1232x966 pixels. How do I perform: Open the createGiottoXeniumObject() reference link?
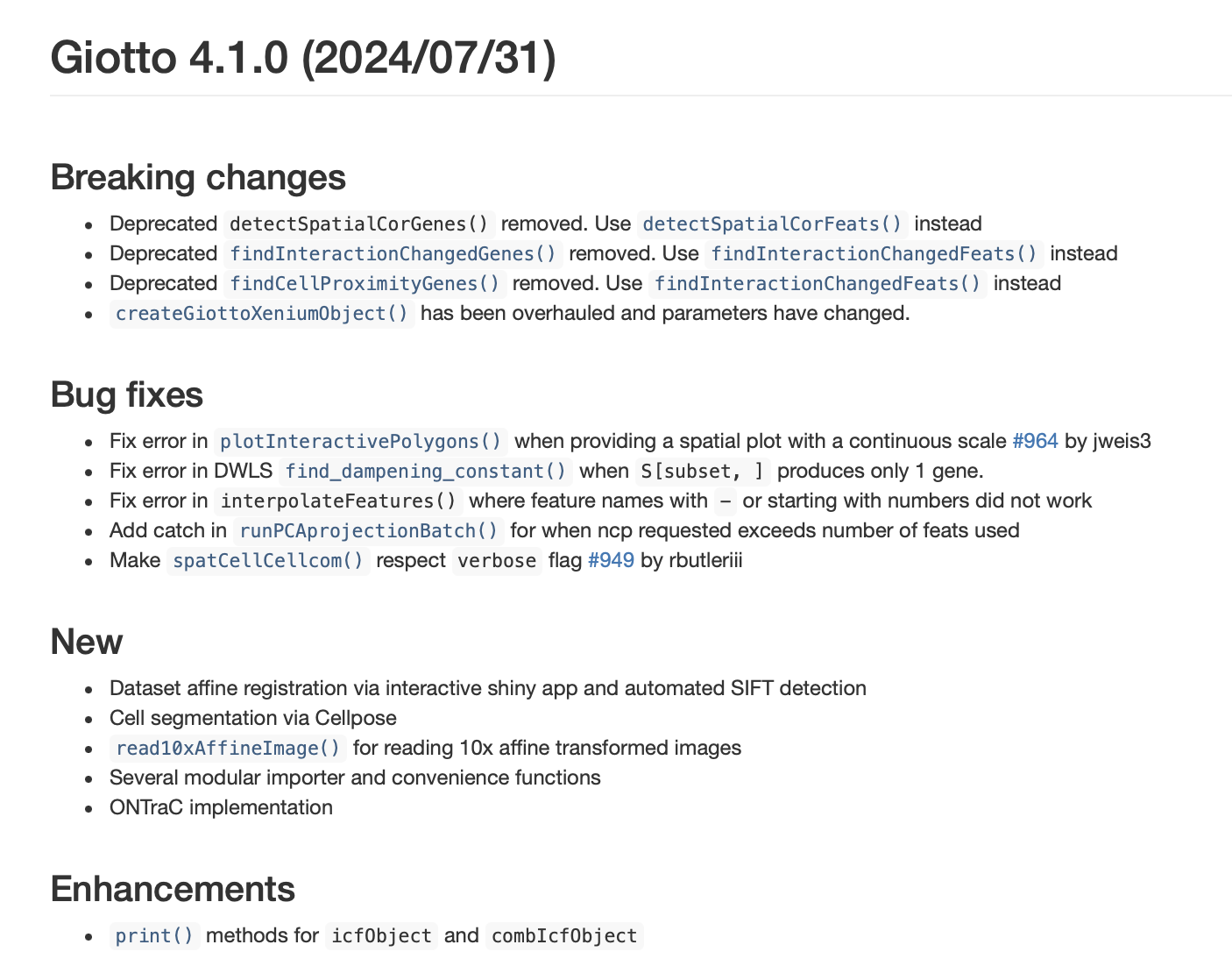pos(262,313)
